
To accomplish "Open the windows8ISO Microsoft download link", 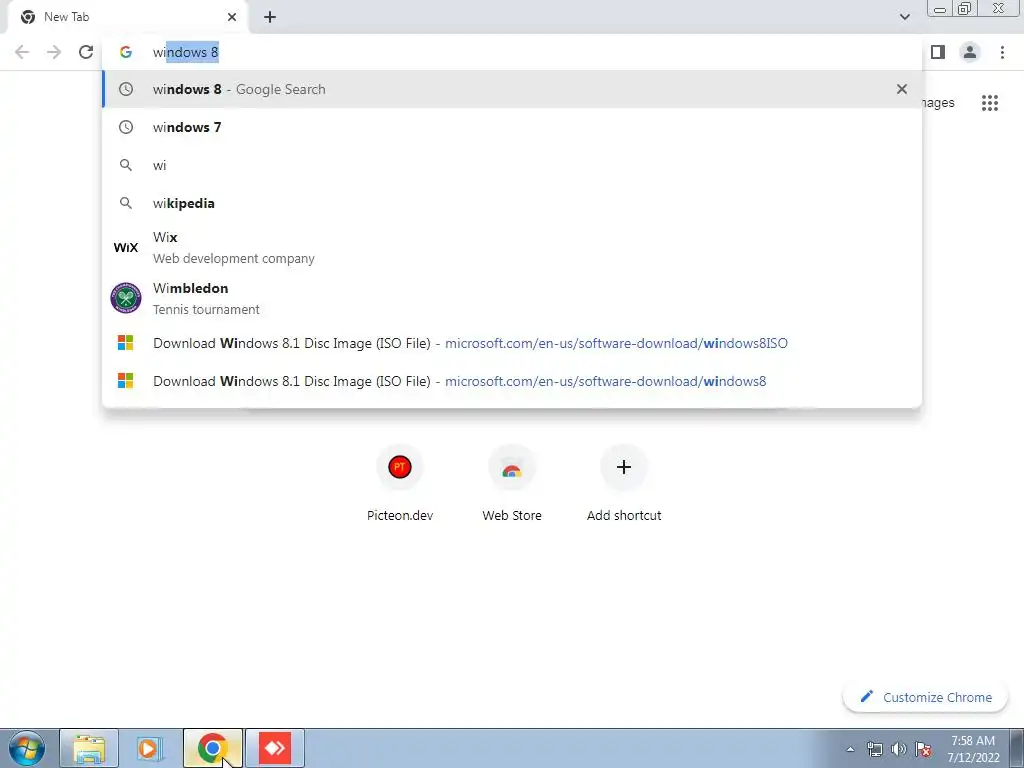I will click(512, 343).
